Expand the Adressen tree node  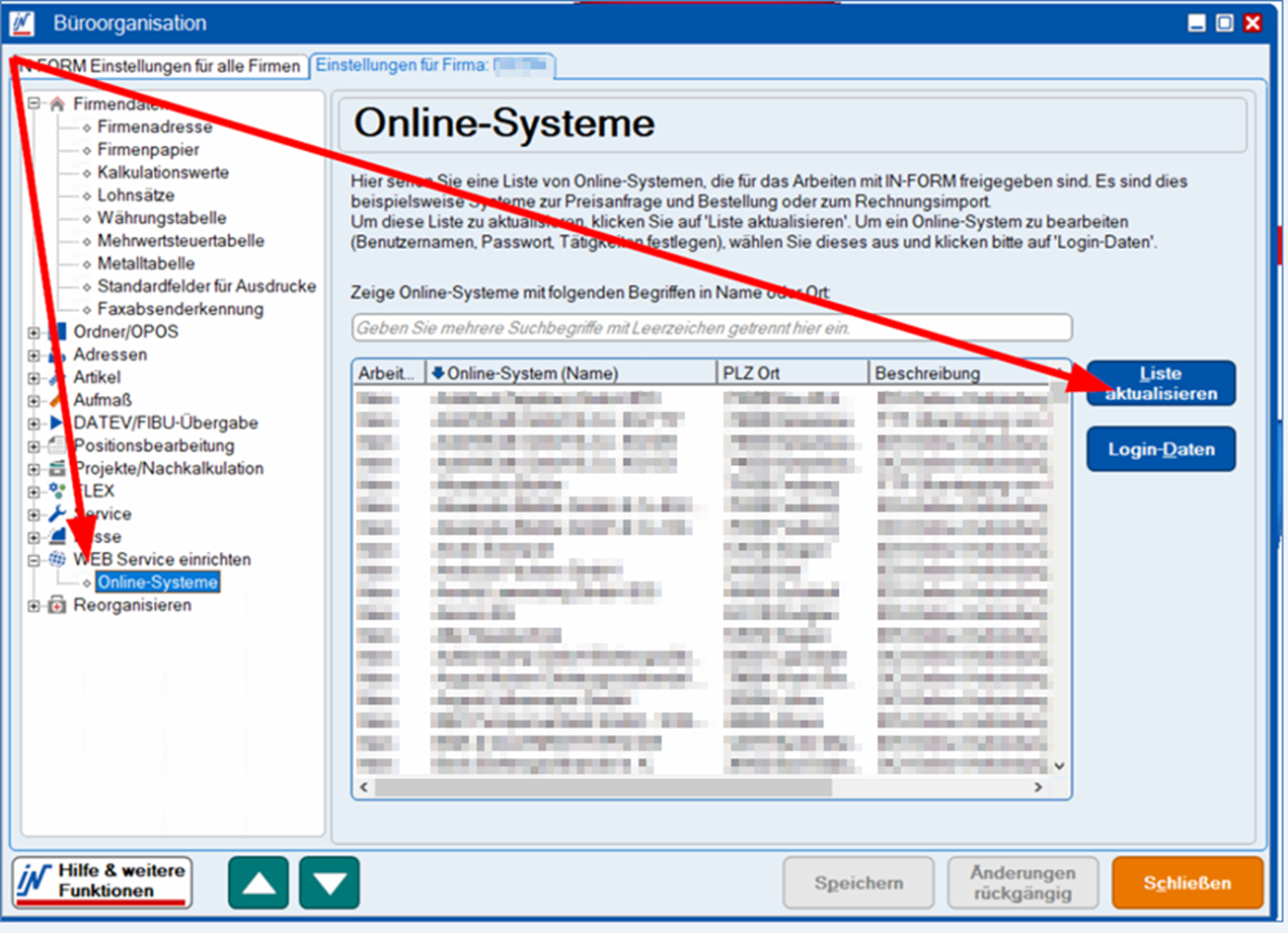34,355
